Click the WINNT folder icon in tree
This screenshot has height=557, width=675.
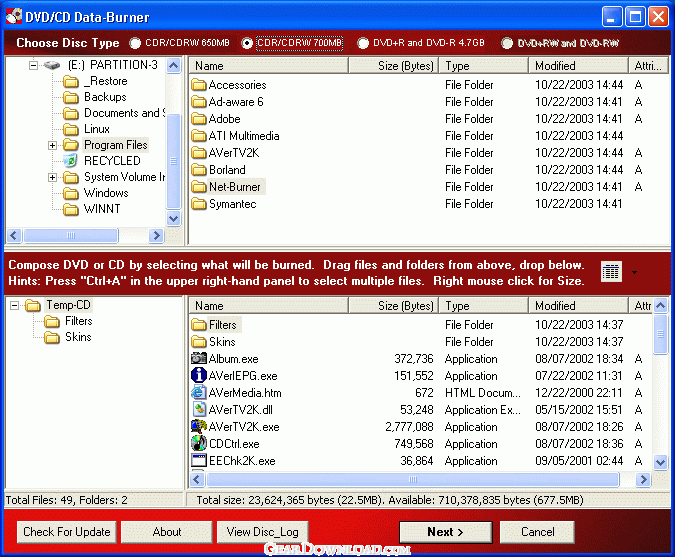point(71,209)
